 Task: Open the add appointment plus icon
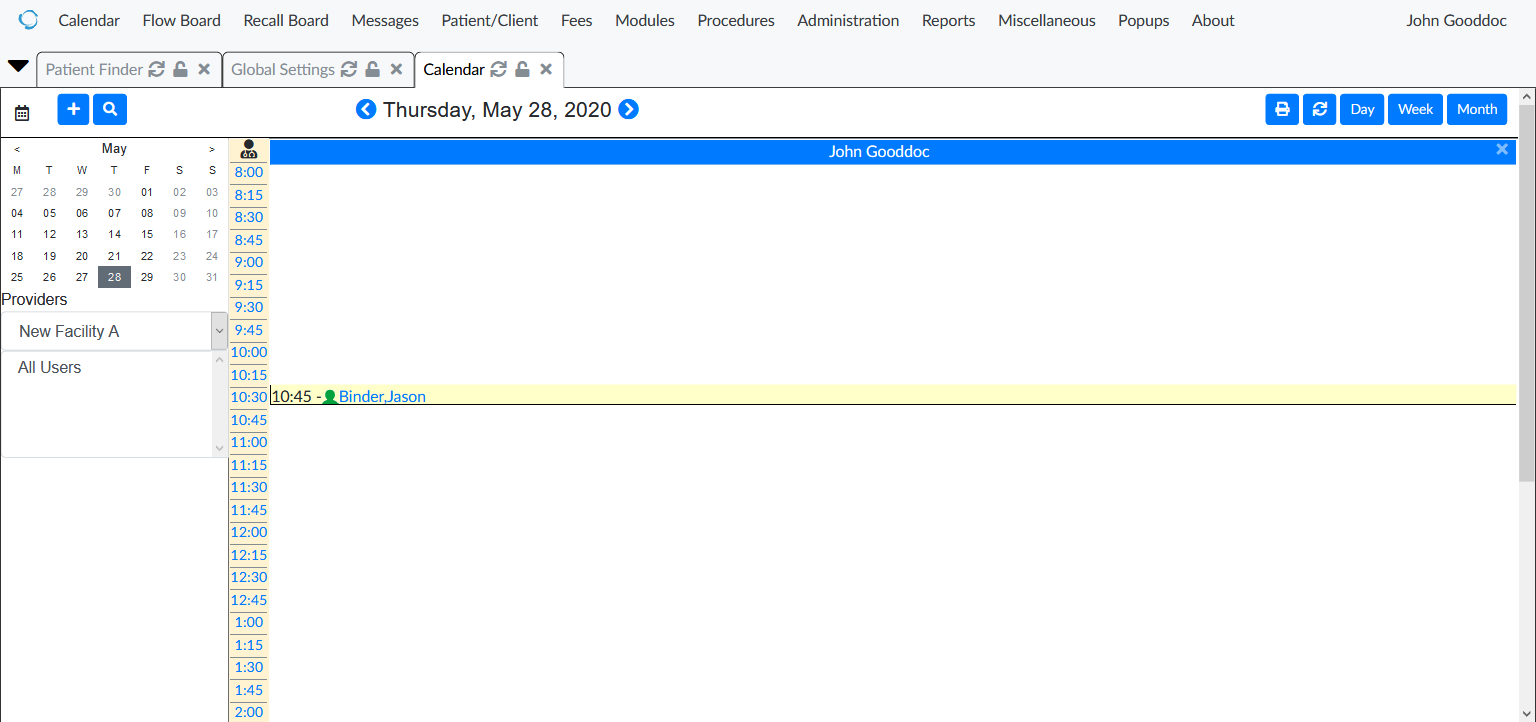pyautogui.click(x=73, y=109)
